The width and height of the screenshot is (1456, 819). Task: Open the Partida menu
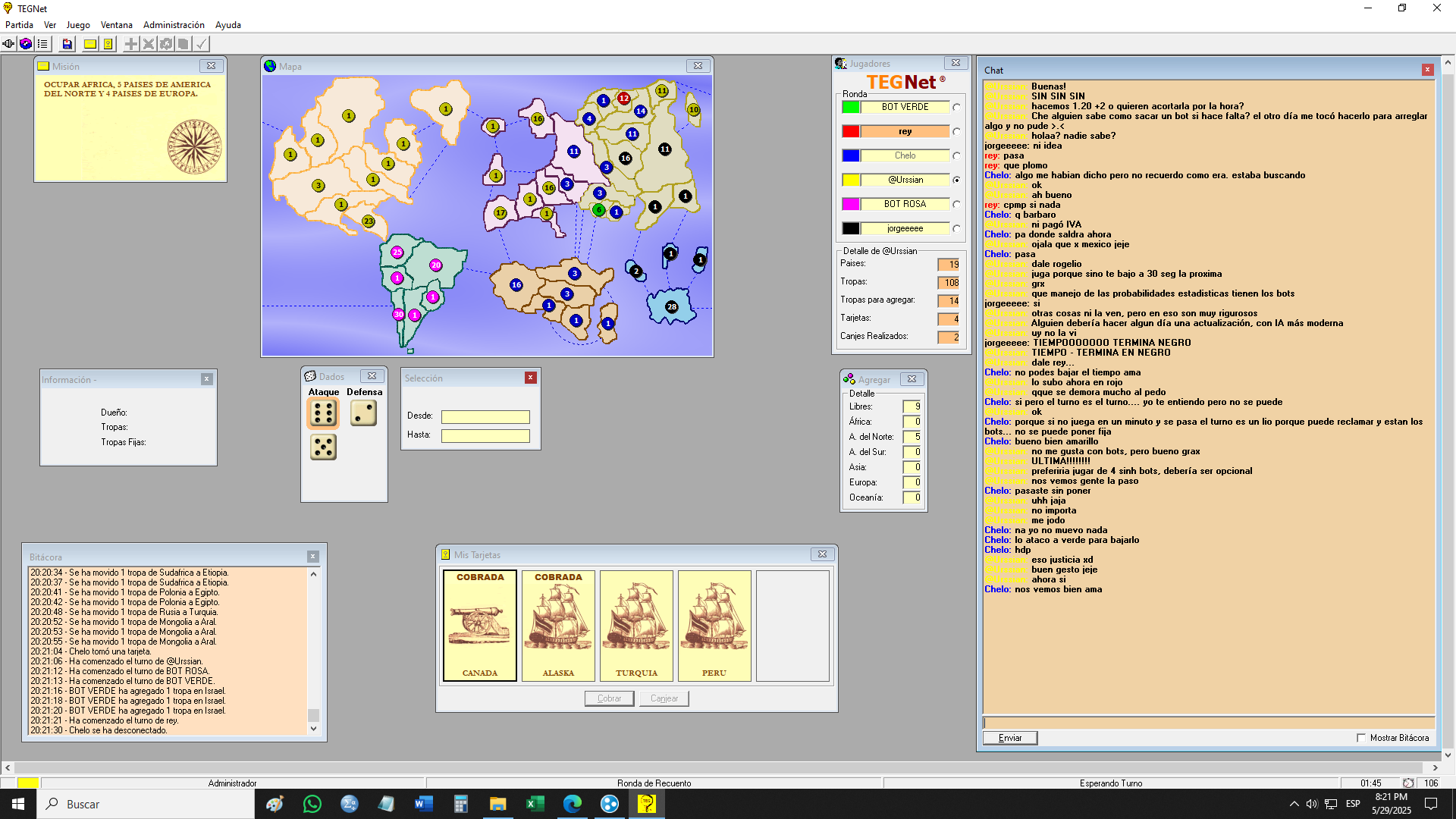click(x=19, y=25)
